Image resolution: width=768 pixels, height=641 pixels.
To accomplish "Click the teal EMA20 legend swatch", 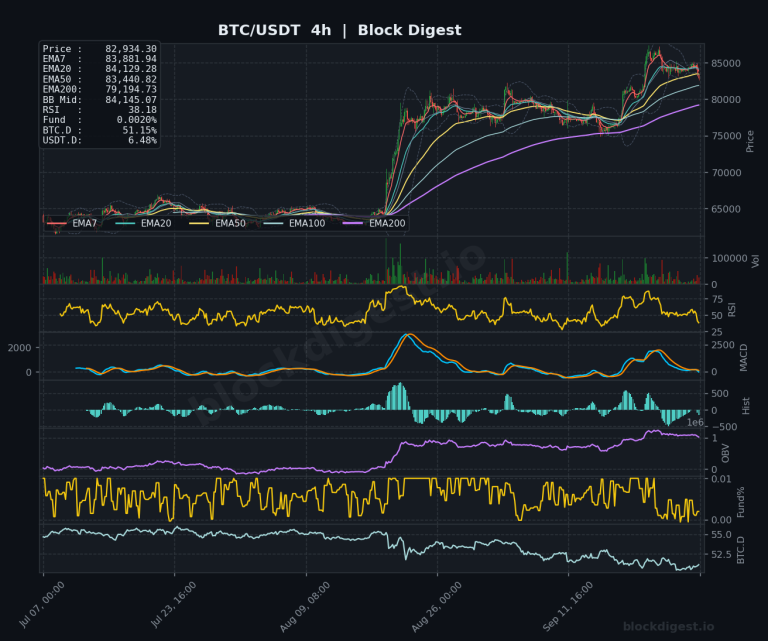I will (125, 224).
